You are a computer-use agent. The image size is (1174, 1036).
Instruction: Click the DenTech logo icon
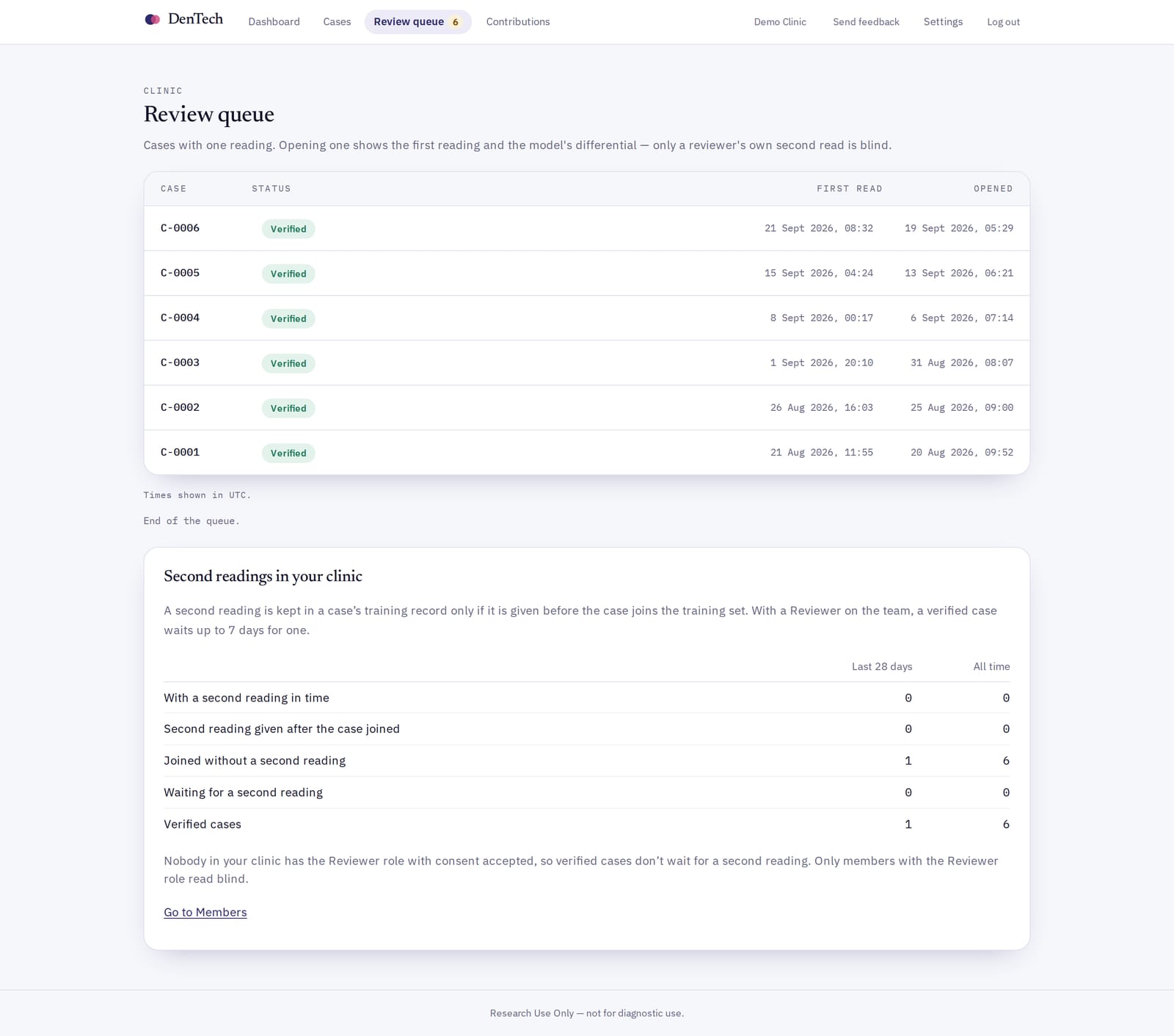153,20
